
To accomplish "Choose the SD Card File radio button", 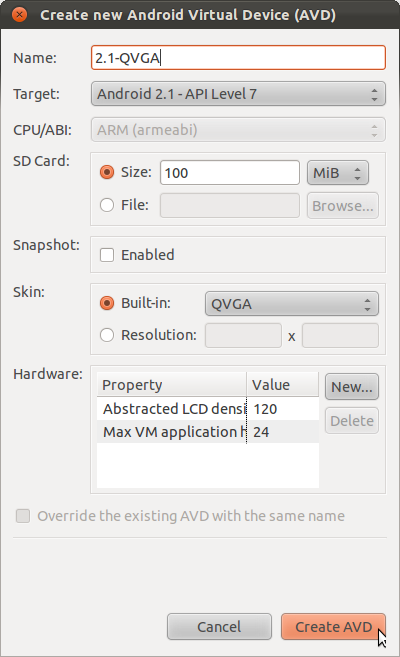I will coord(107,205).
